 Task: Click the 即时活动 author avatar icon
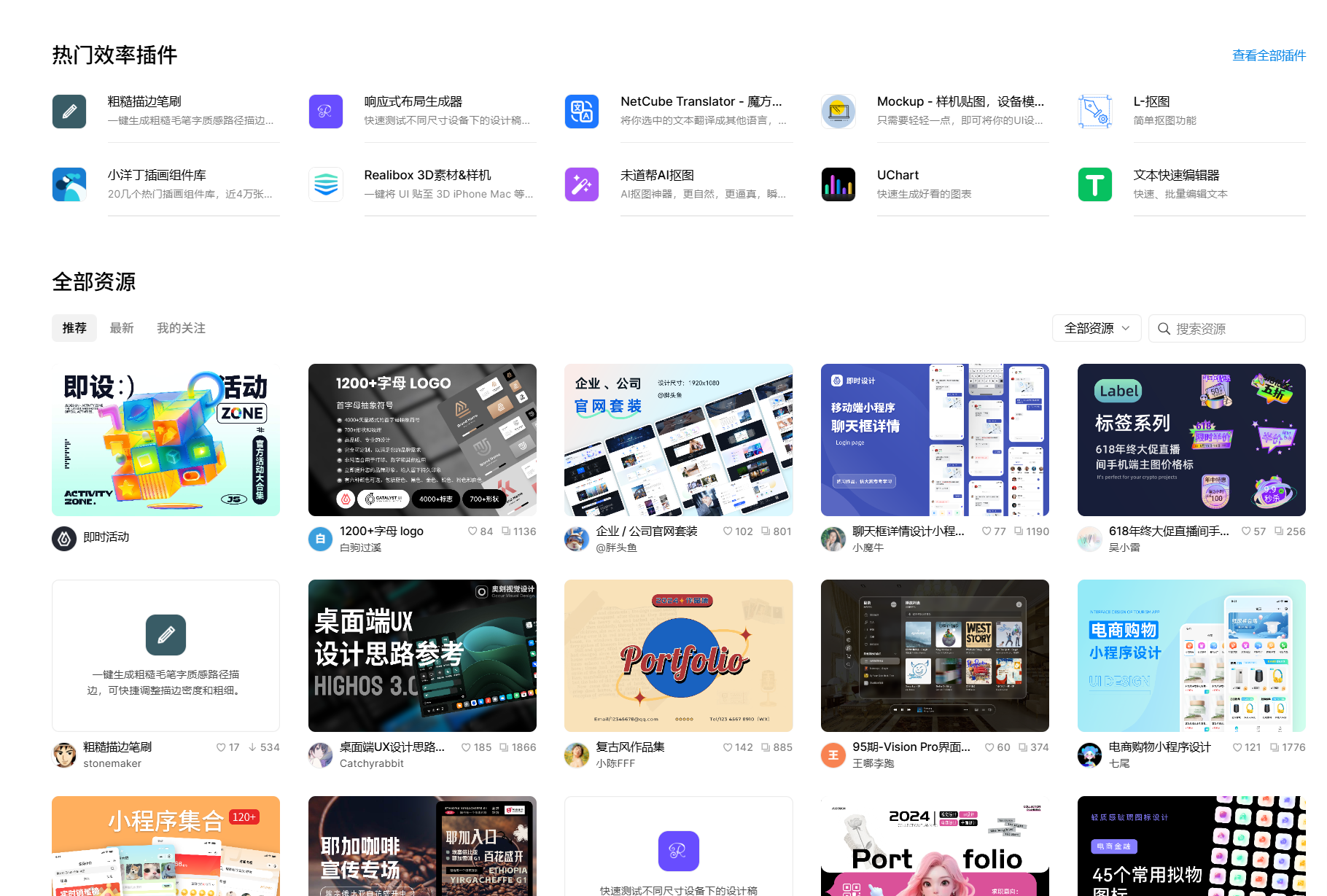[x=64, y=539]
